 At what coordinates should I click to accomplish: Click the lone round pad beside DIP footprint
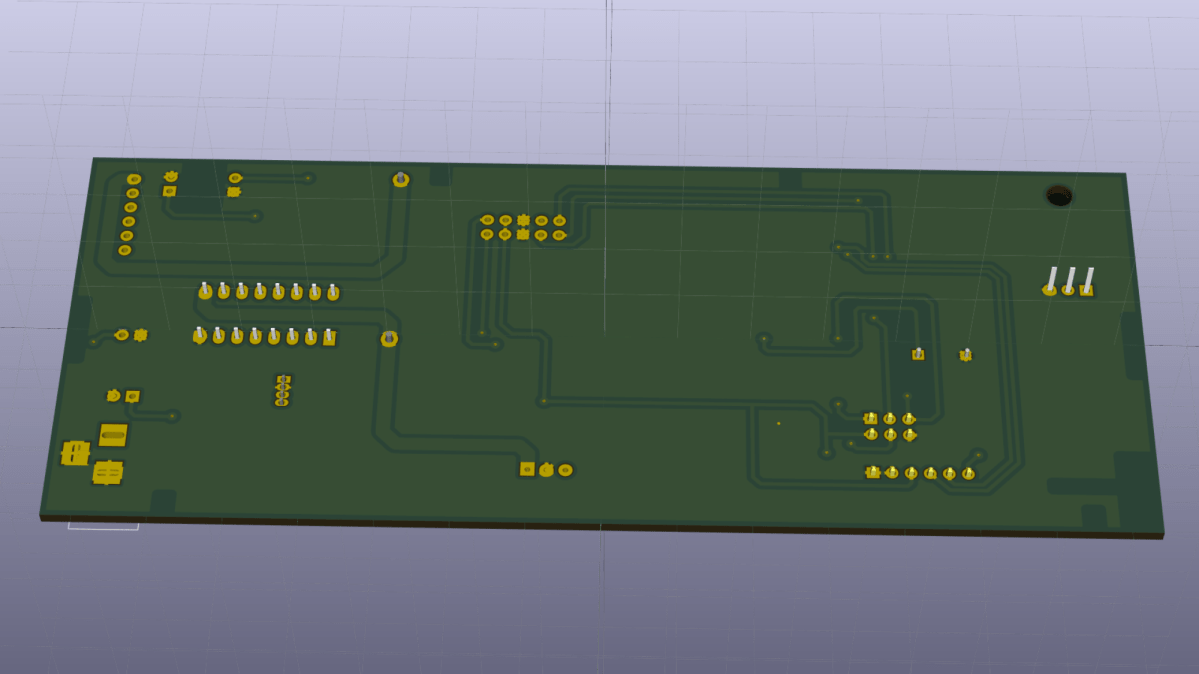389,339
